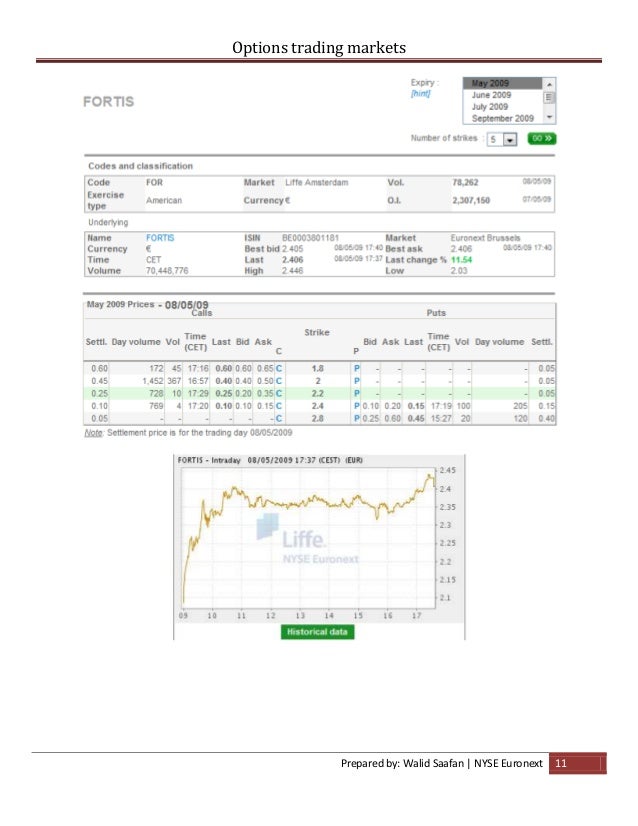The width and height of the screenshot is (638, 826).
Task: Click the puts time cell 17:19
Action: [x=441, y=406]
